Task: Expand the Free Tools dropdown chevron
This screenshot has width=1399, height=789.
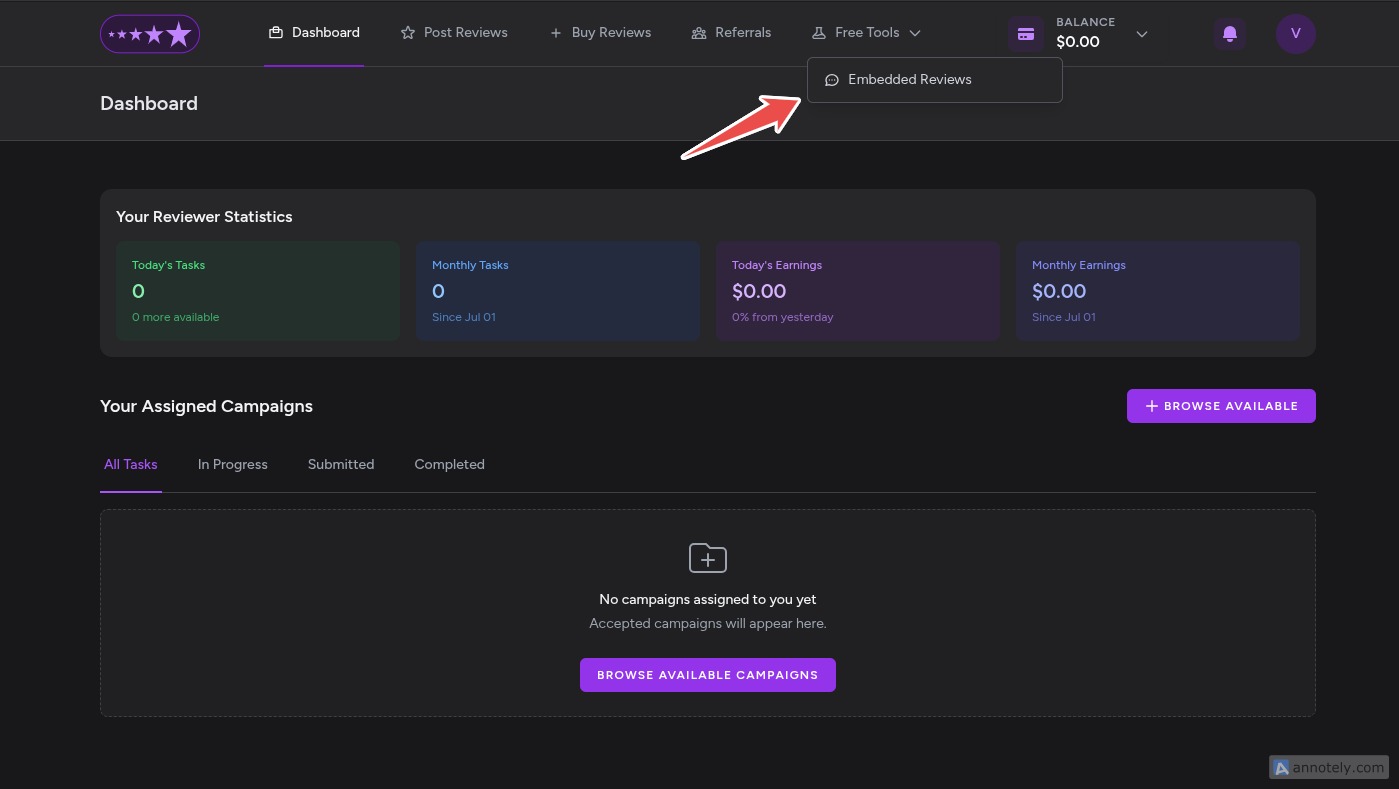Action: click(x=915, y=32)
